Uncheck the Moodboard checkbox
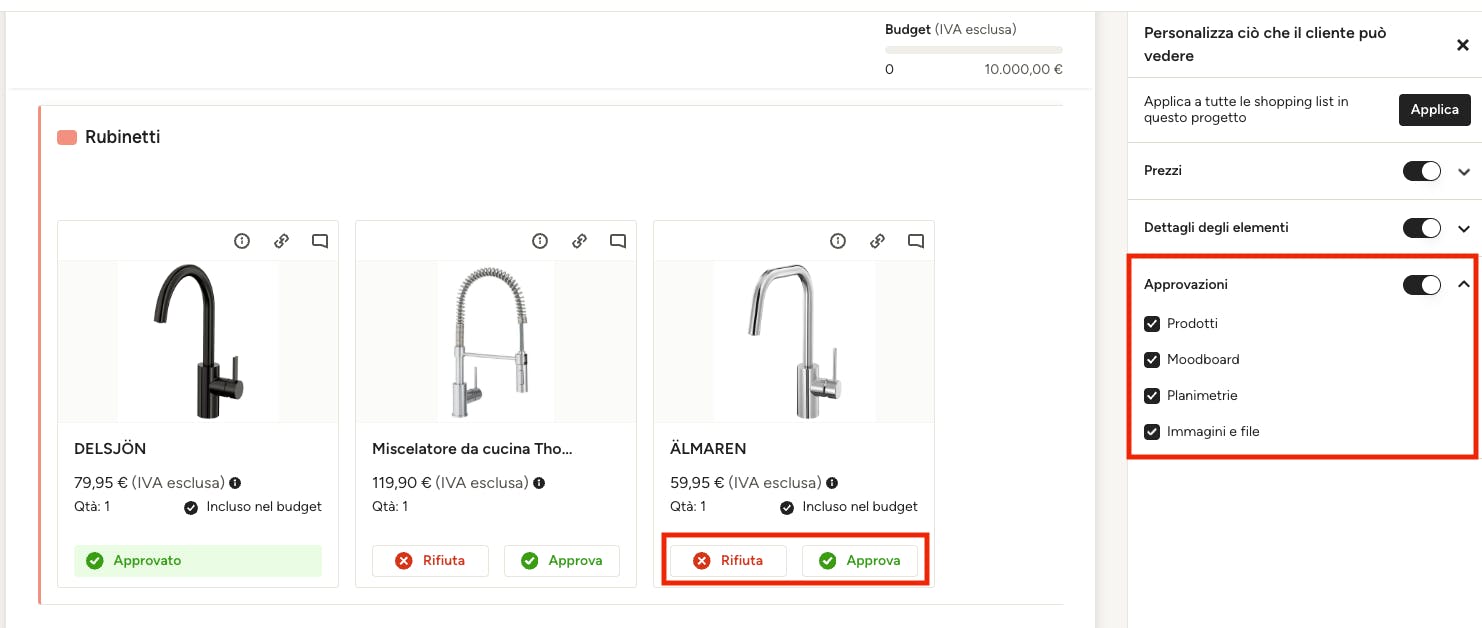The height and width of the screenshot is (628, 1482). pos(1152,360)
